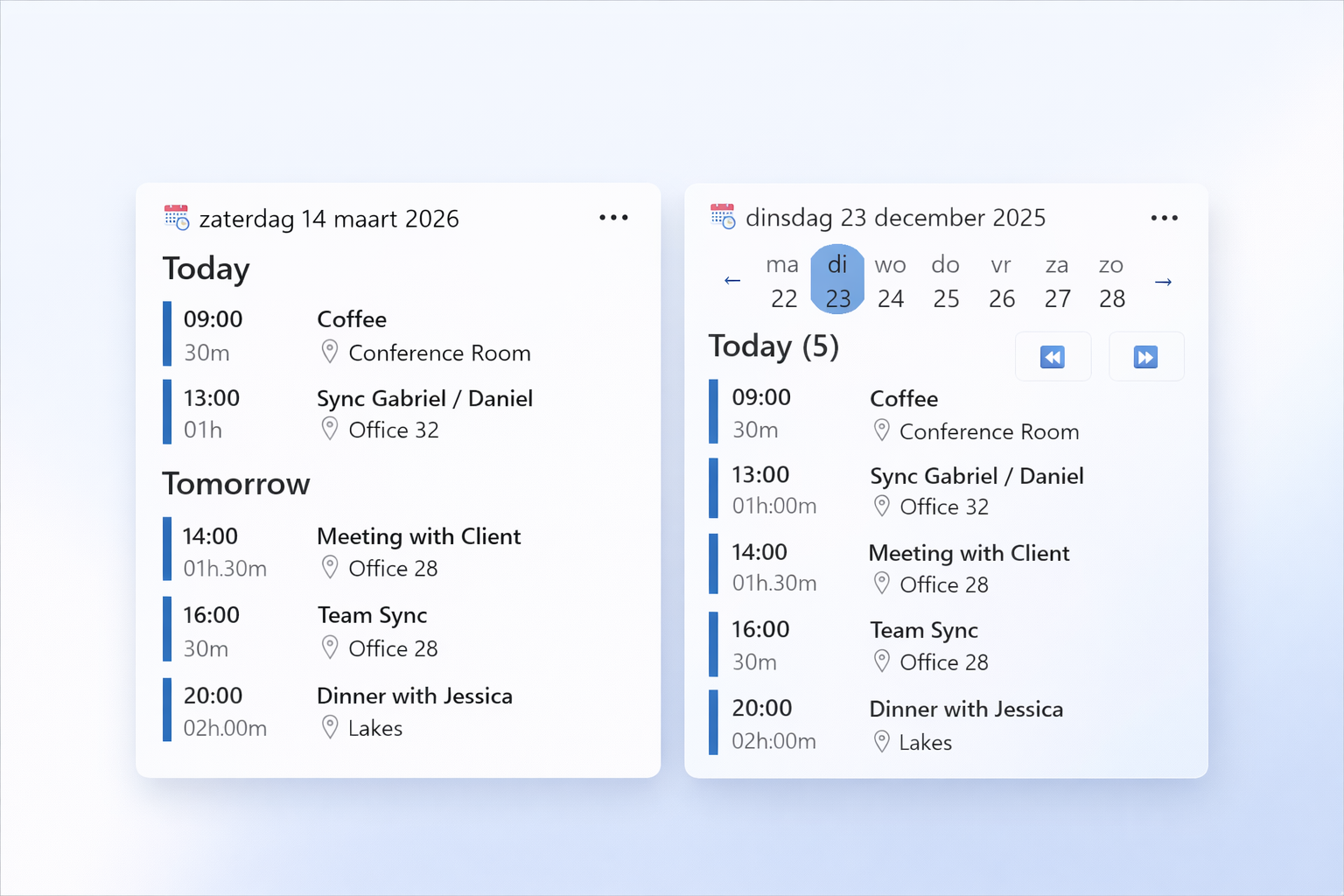Image resolution: width=1344 pixels, height=896 pixels.
Task: Click the calendar icon beside zaterdag 14 maart 2026
Action: click(176, 219)
